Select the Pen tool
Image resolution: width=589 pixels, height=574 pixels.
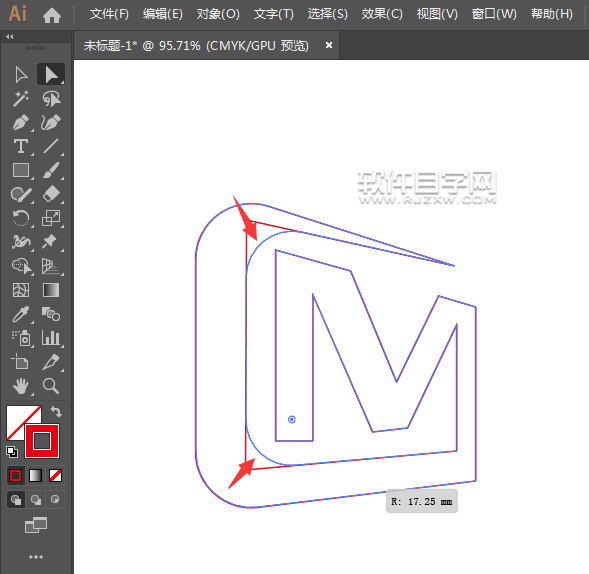click(x=21, y=122)
